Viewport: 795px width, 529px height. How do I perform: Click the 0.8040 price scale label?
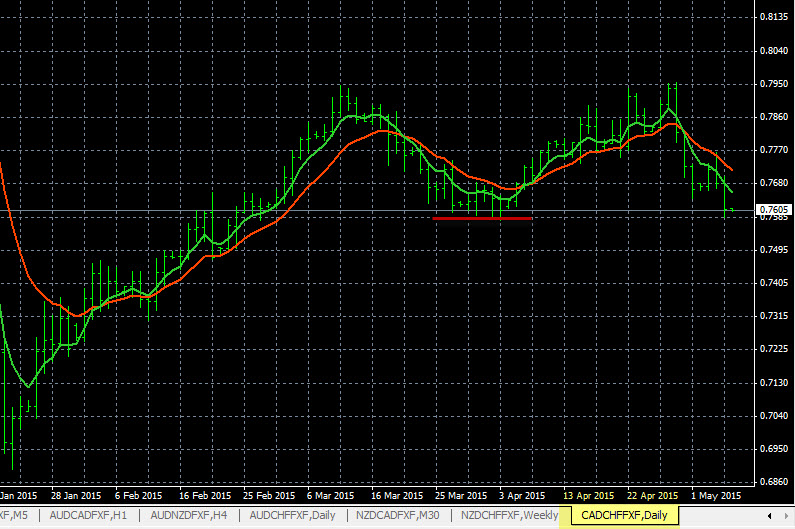[x=774, y=51]
